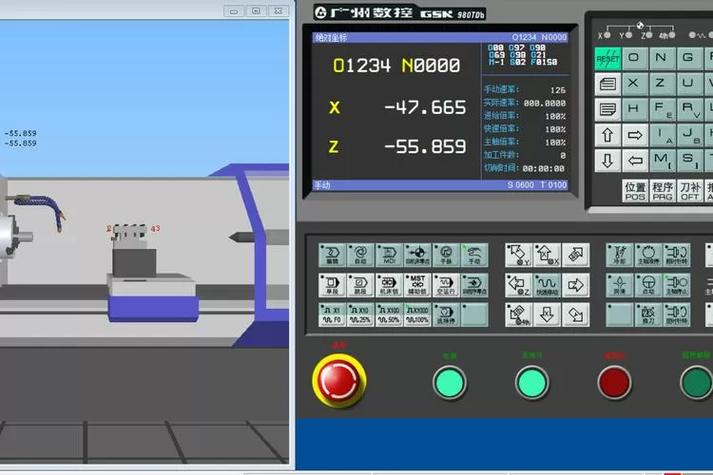Activate the lubrication (润滑) key

619,285
